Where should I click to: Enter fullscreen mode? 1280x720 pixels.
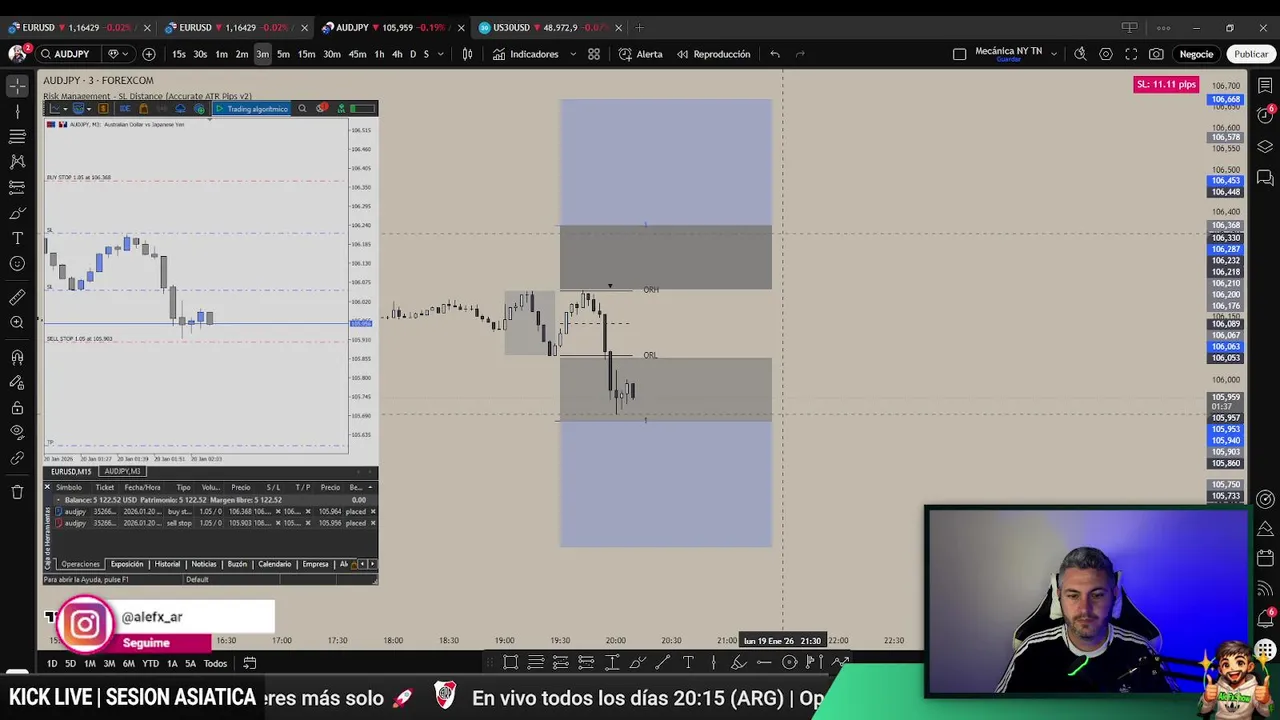coord(1131,54)
